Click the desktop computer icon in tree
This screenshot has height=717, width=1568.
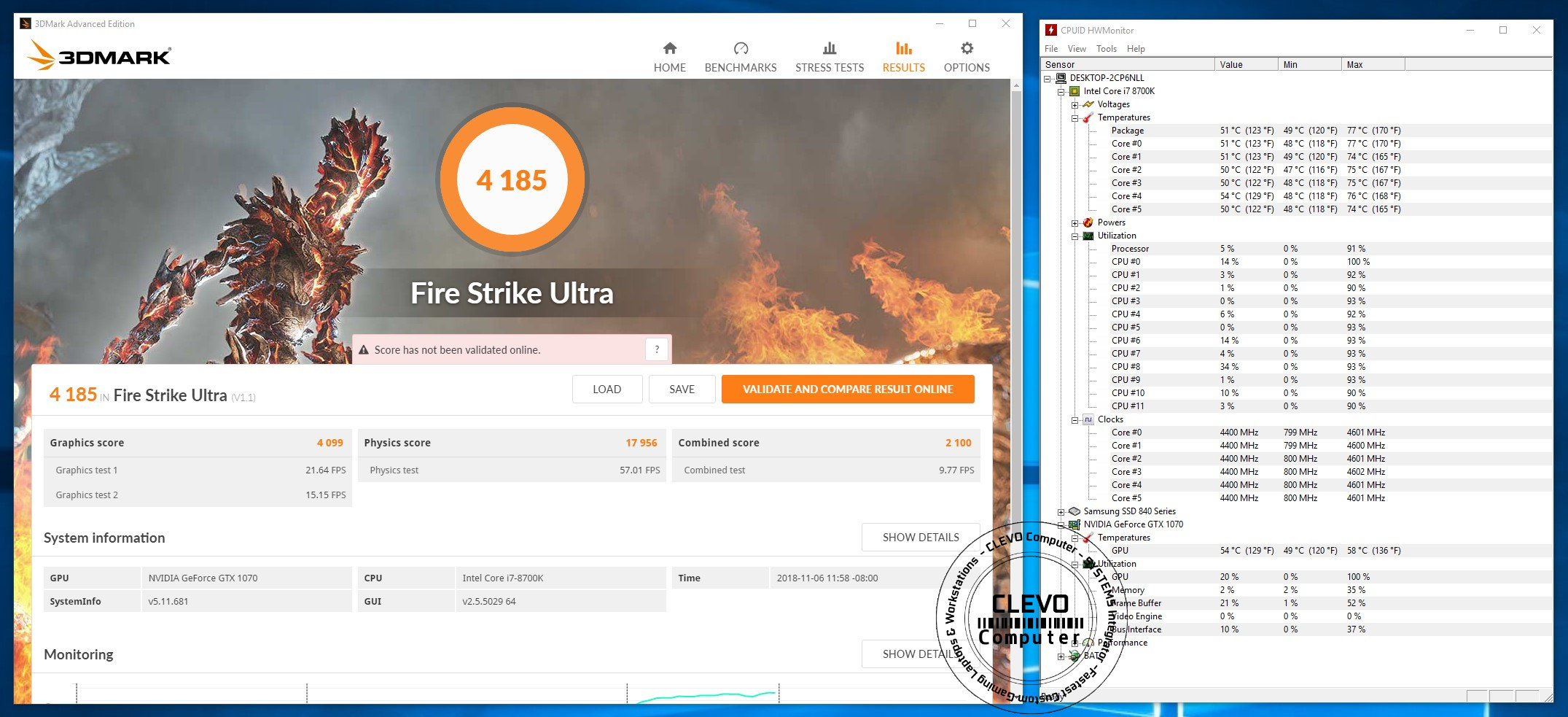pyautogui.click(x=1061, y=77)
